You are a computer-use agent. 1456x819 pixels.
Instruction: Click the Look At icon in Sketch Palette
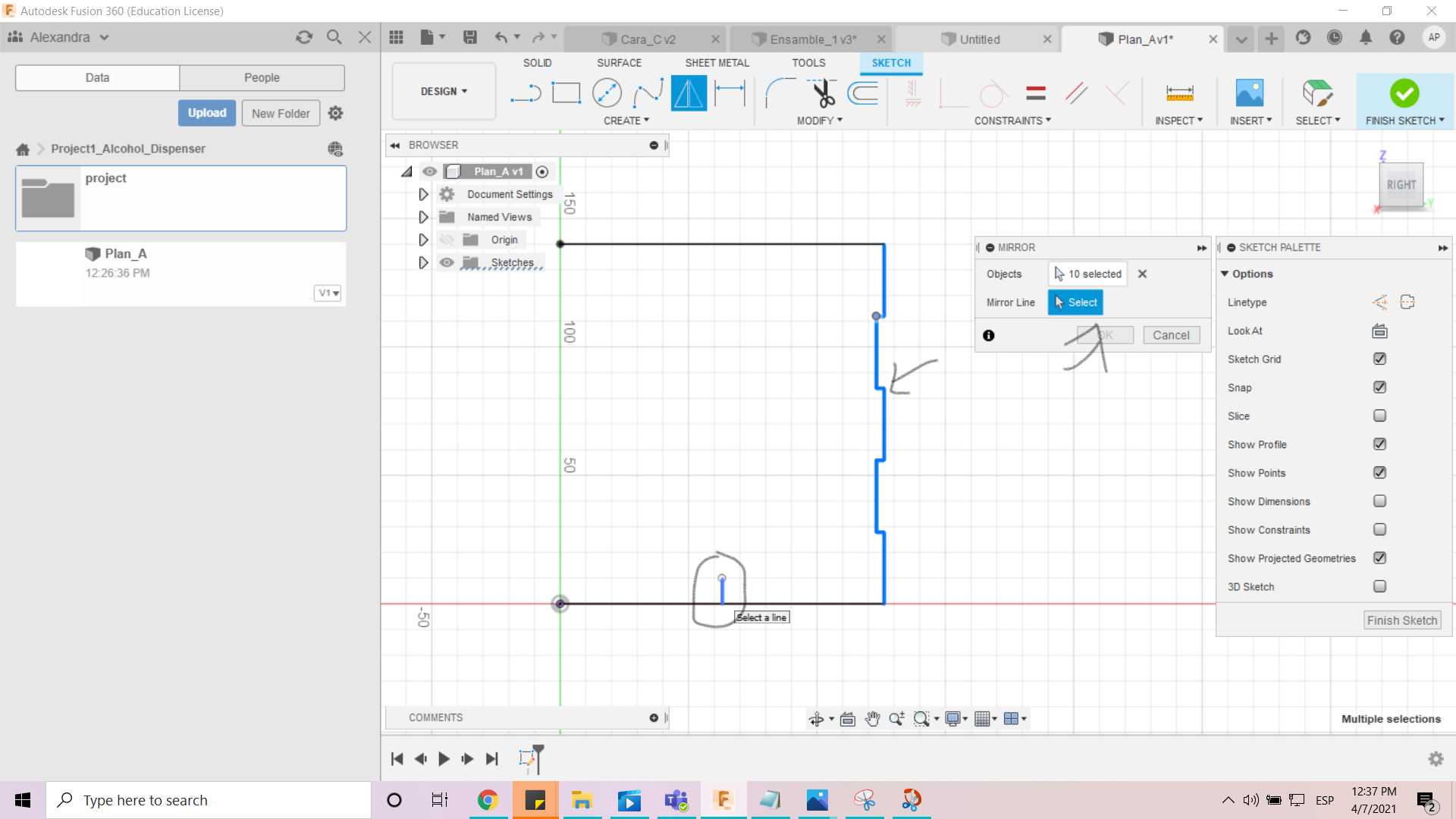coord(1379,331)
